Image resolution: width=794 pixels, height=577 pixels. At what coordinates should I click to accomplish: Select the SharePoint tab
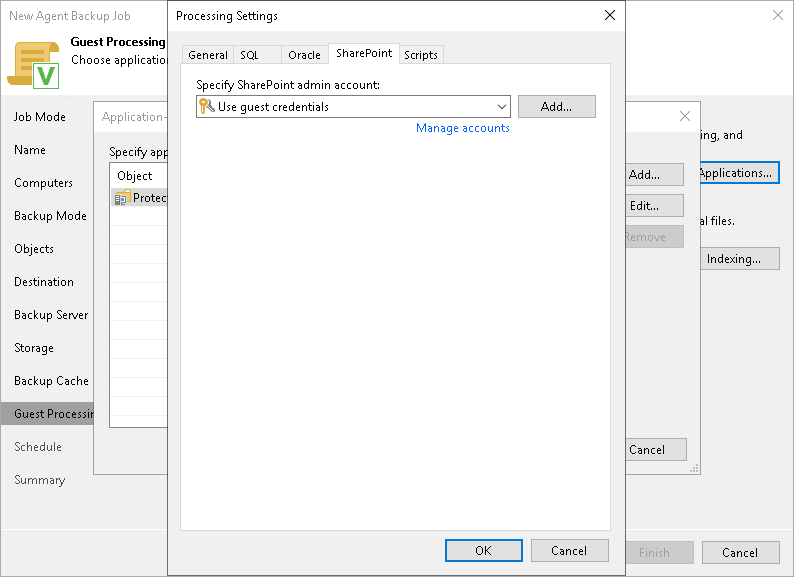coord(364,53)
